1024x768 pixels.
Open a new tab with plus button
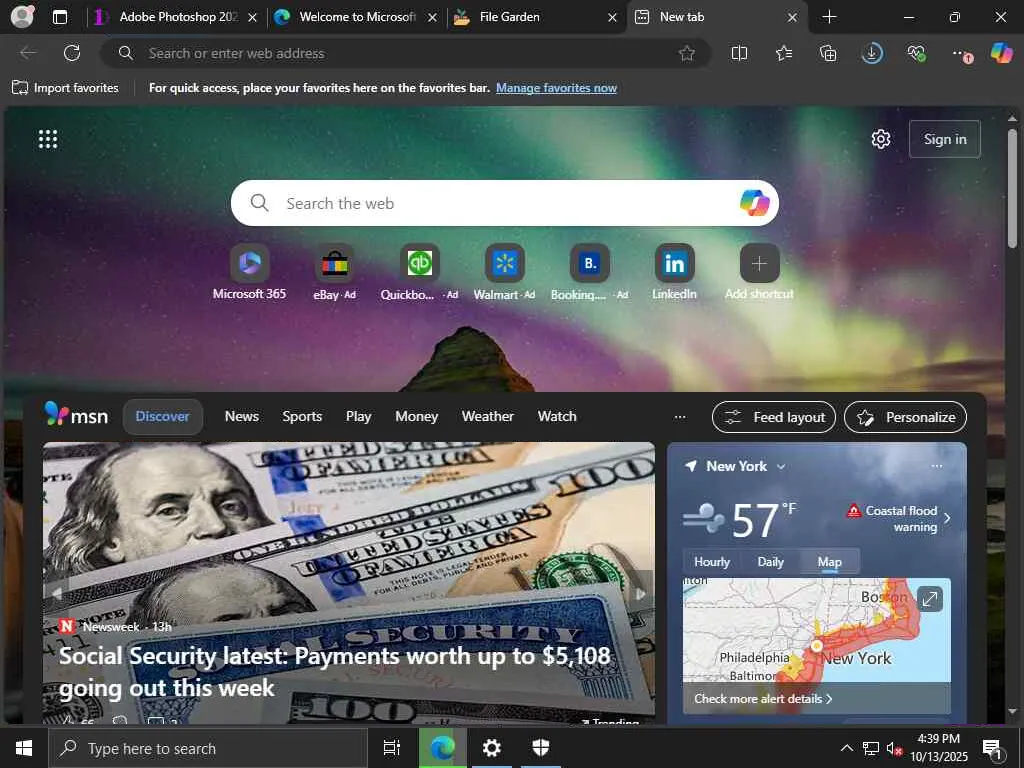pyautogui.click(x=829, y=17)
